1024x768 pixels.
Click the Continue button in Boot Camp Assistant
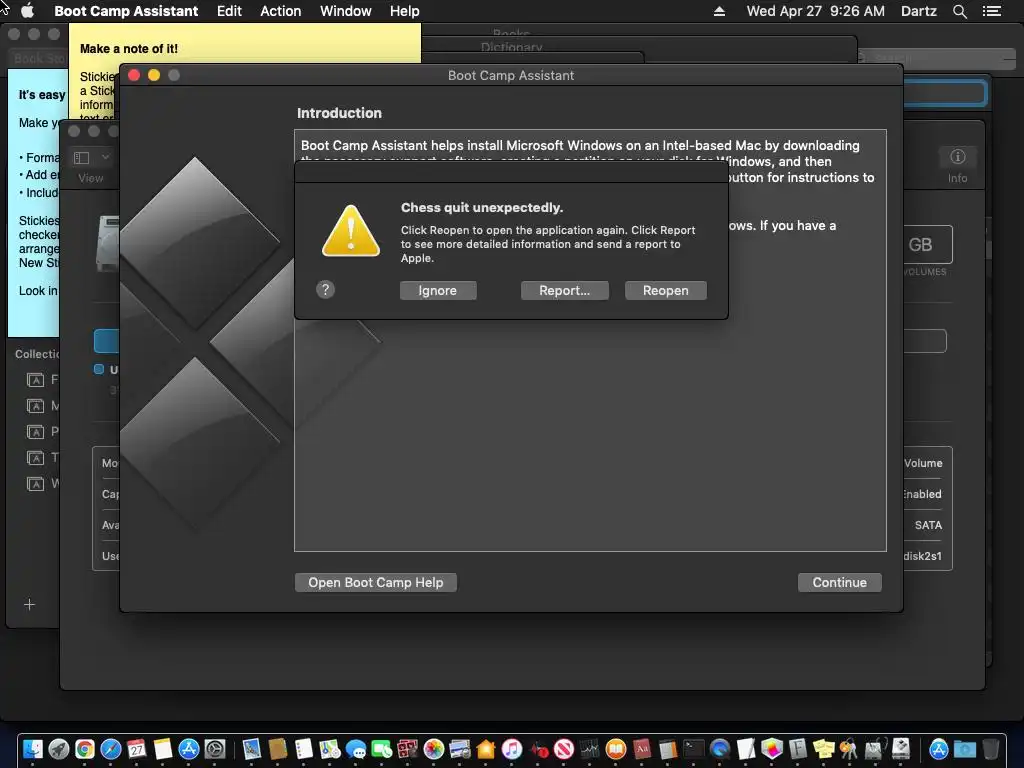pyautogui.click(x=839, y=583)
